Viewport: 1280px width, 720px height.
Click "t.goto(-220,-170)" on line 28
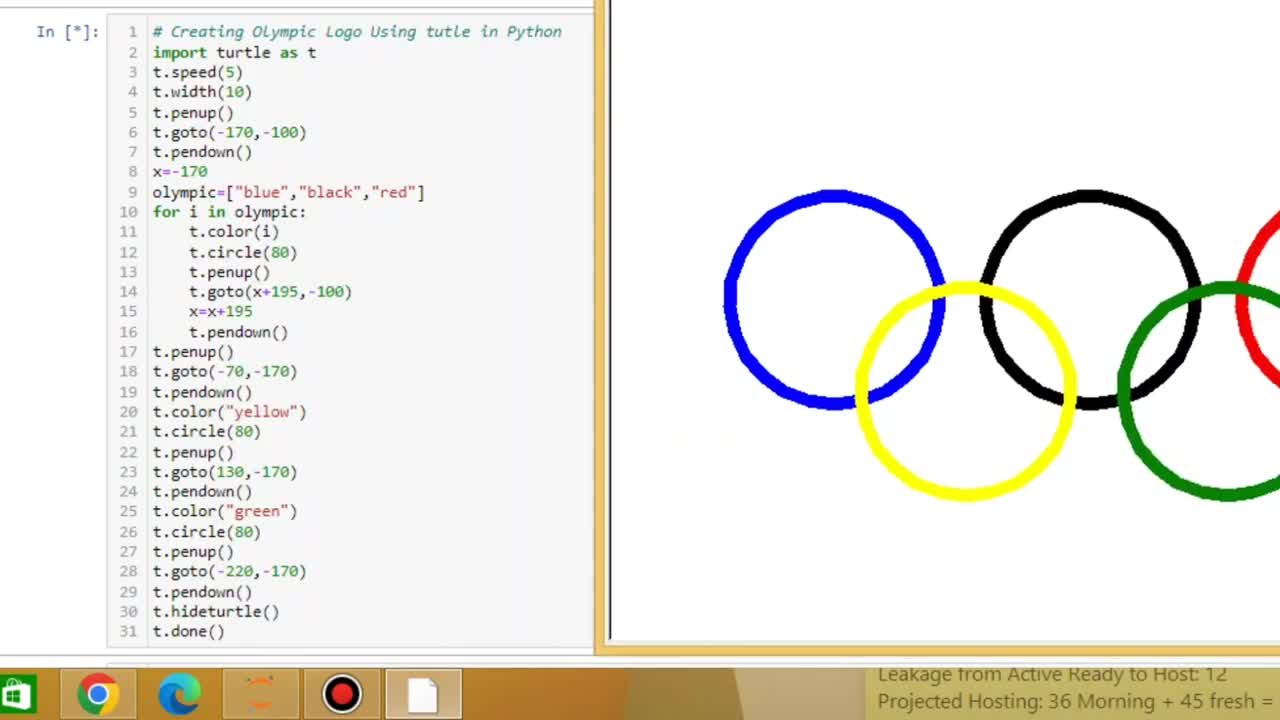click(229, 572)
